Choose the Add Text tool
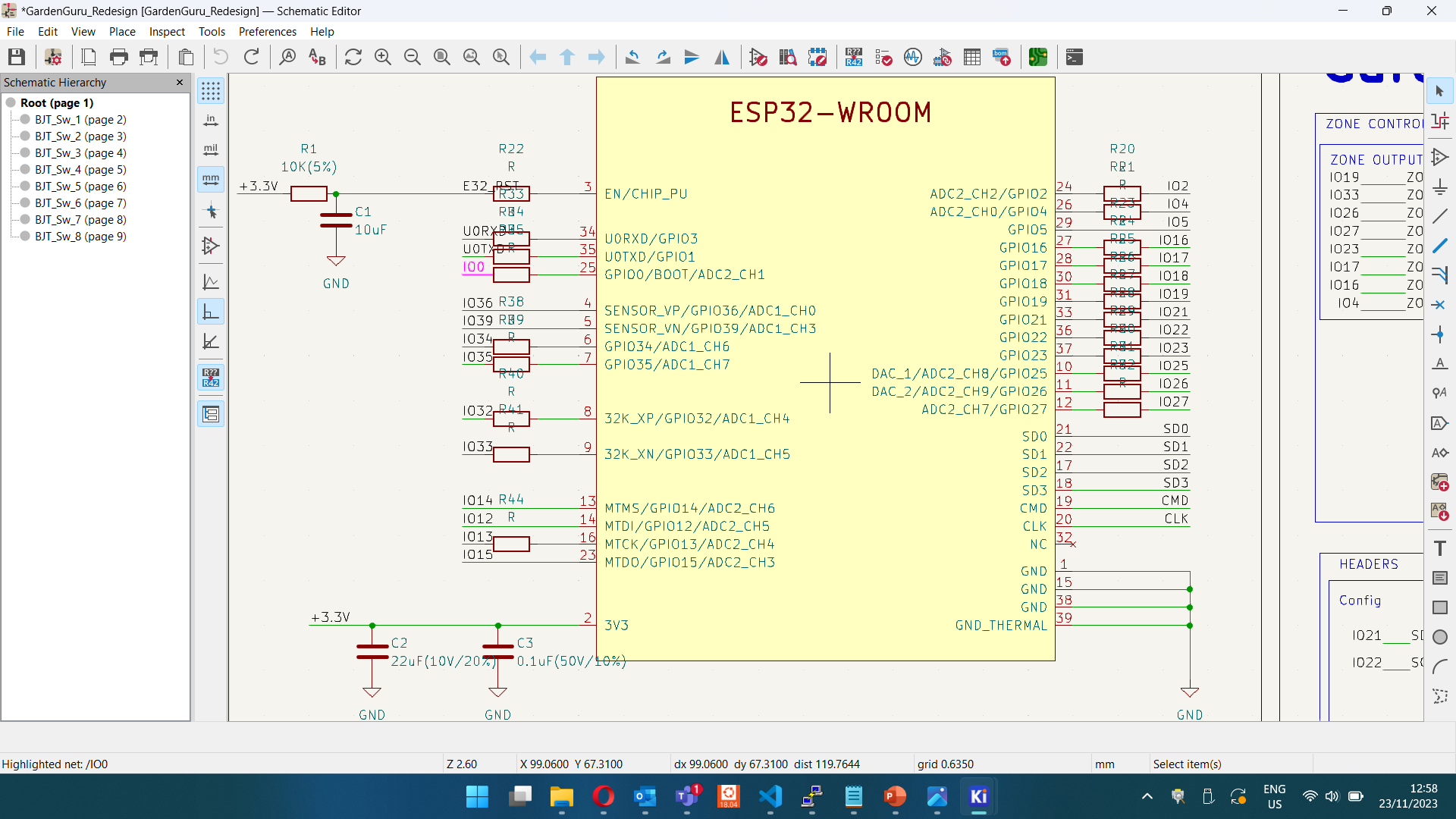This screenshot has width=1456, height=819. click(x=1440, y=548)
